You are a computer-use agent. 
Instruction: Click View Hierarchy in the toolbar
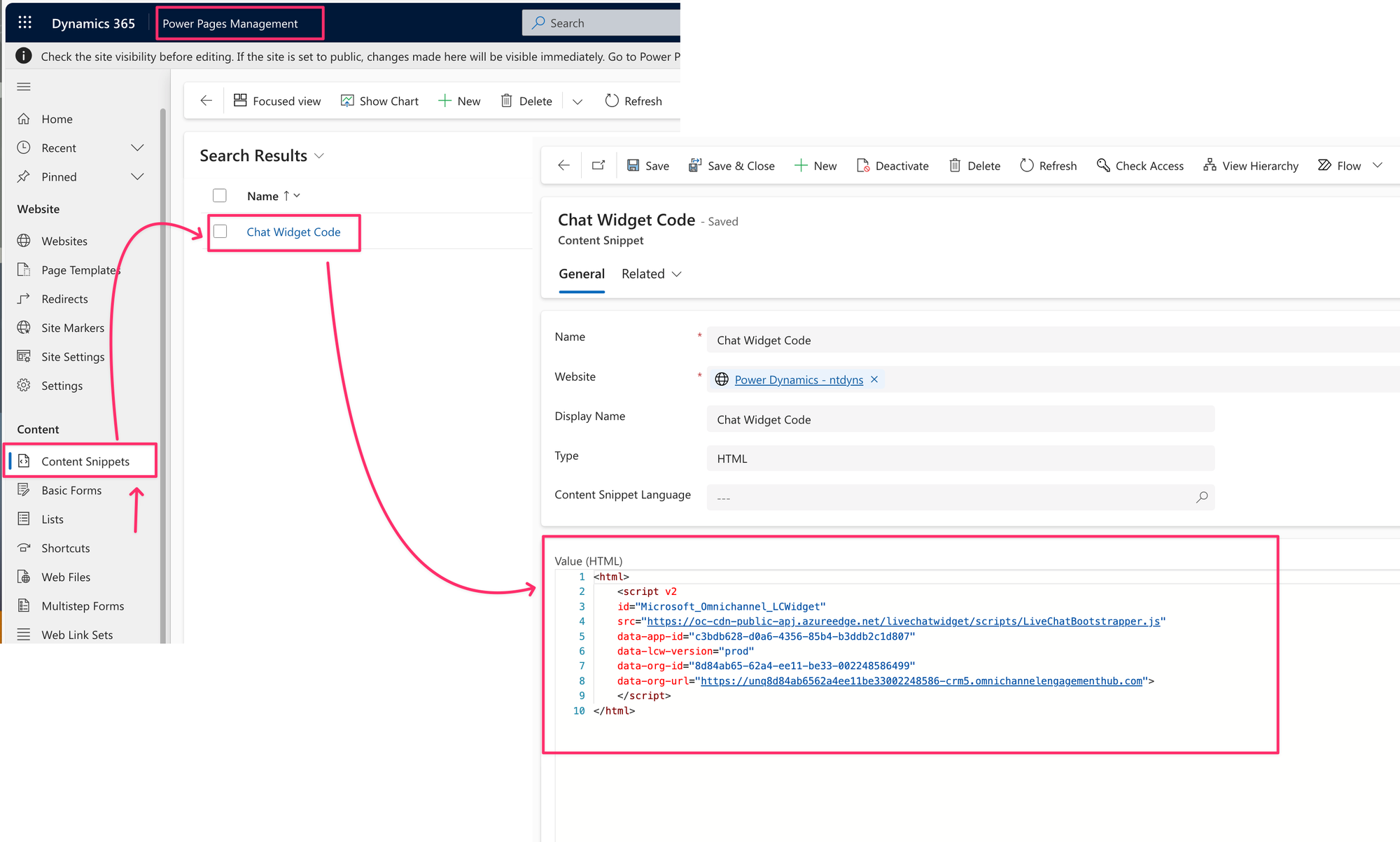tap(1250, 166)
